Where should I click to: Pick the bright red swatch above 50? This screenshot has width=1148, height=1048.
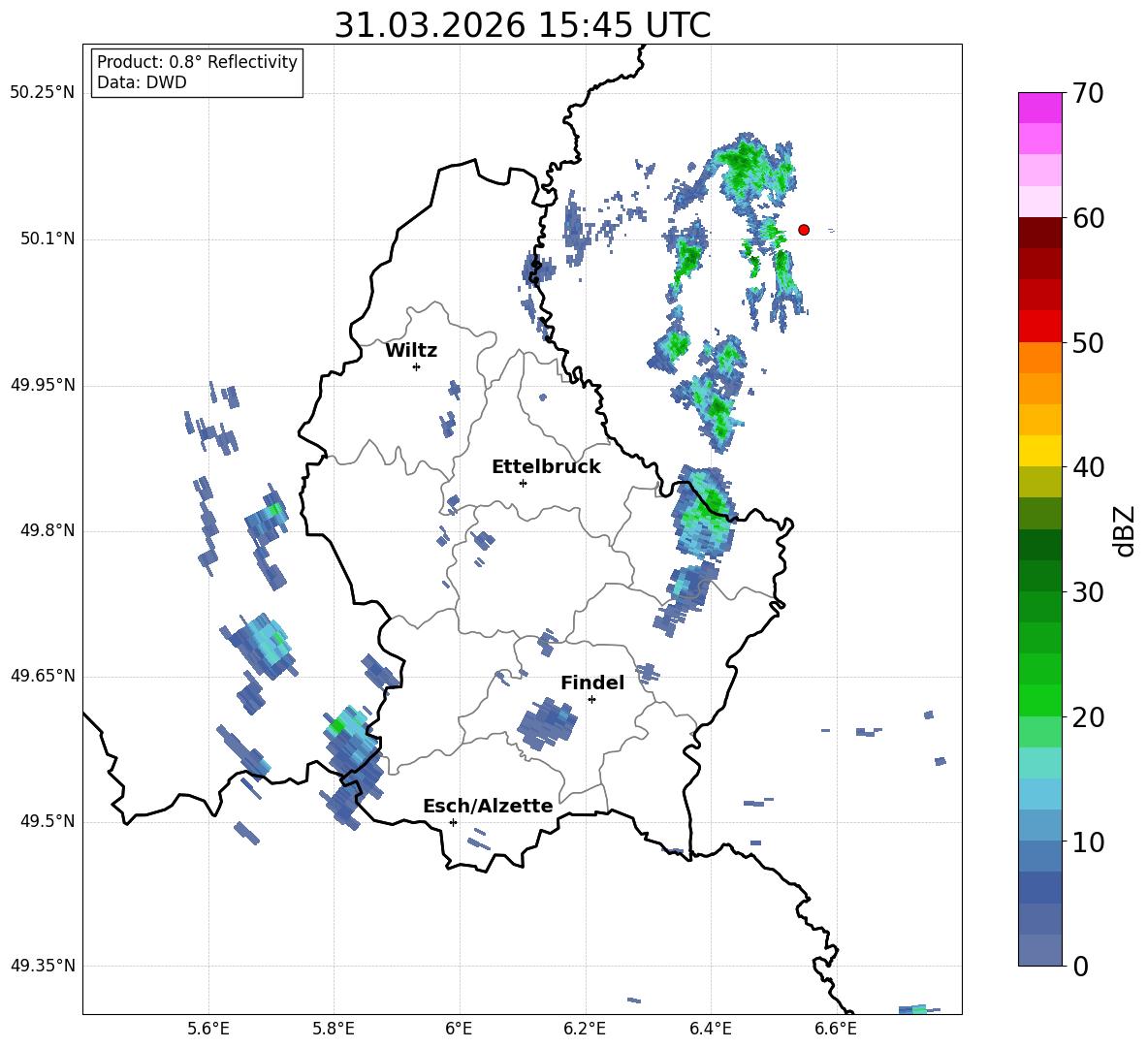pos(1039,327)
